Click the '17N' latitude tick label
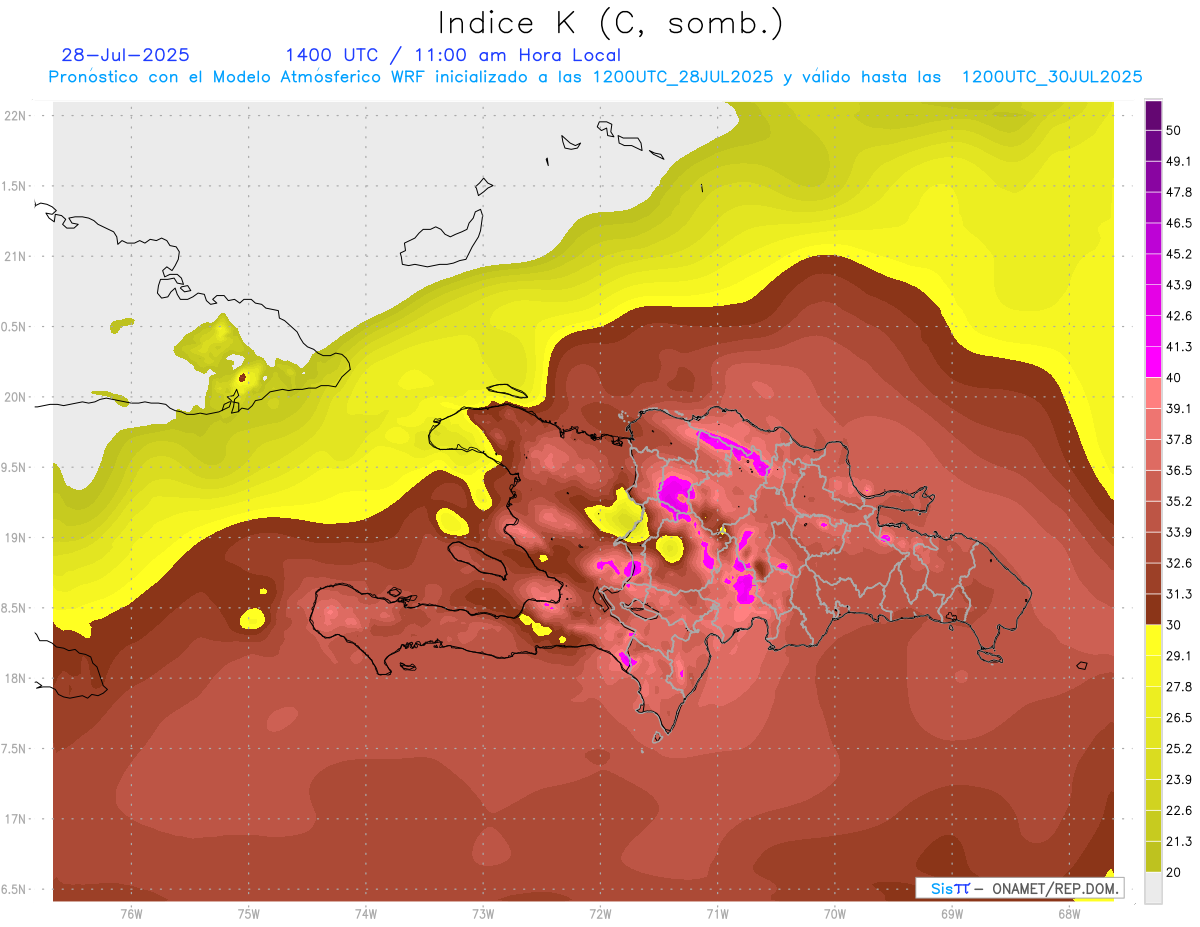This screenshot has width=1200, height=927. click(16, 819)
